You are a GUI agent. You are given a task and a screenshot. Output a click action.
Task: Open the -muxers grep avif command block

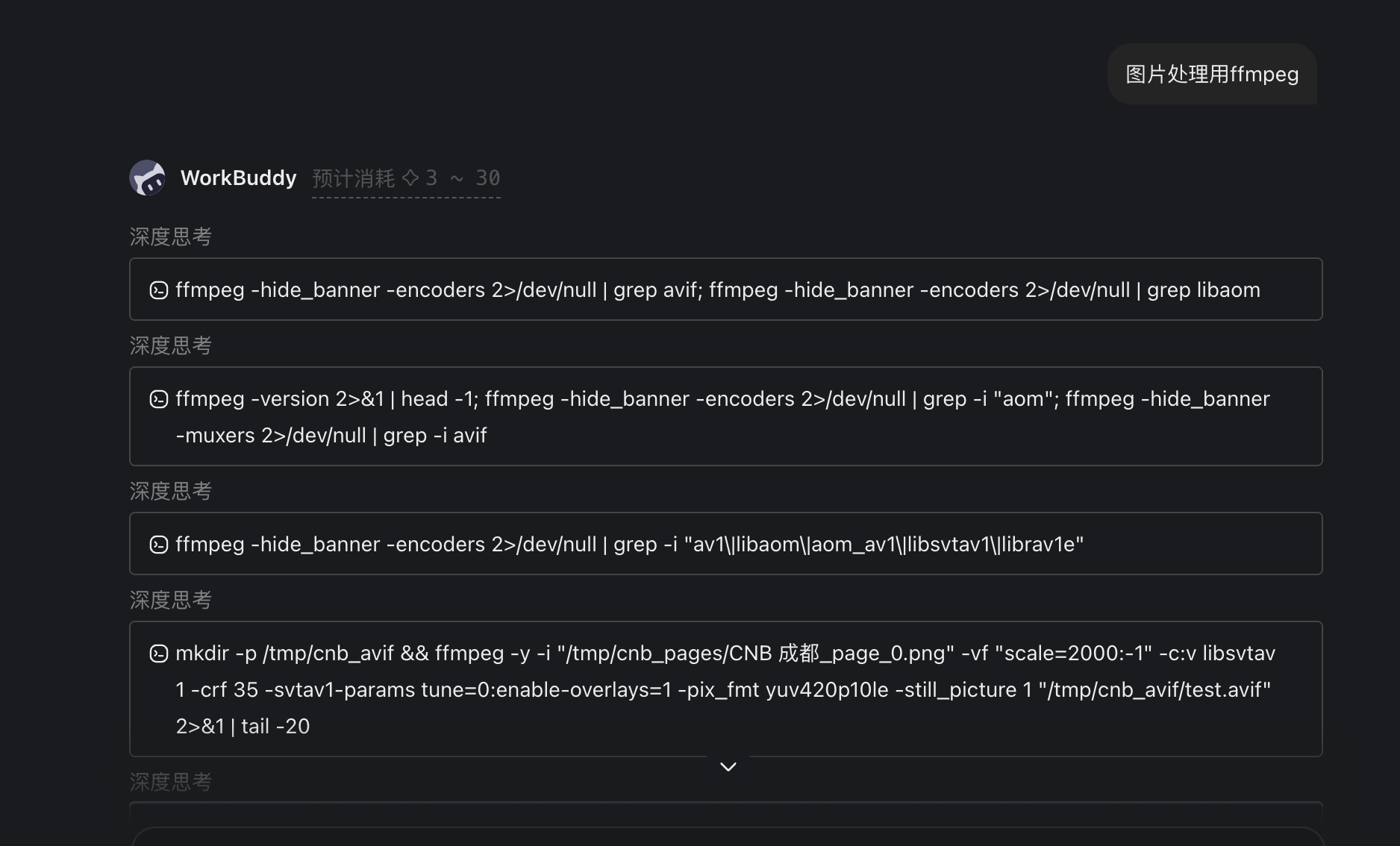tap(726, 416)
